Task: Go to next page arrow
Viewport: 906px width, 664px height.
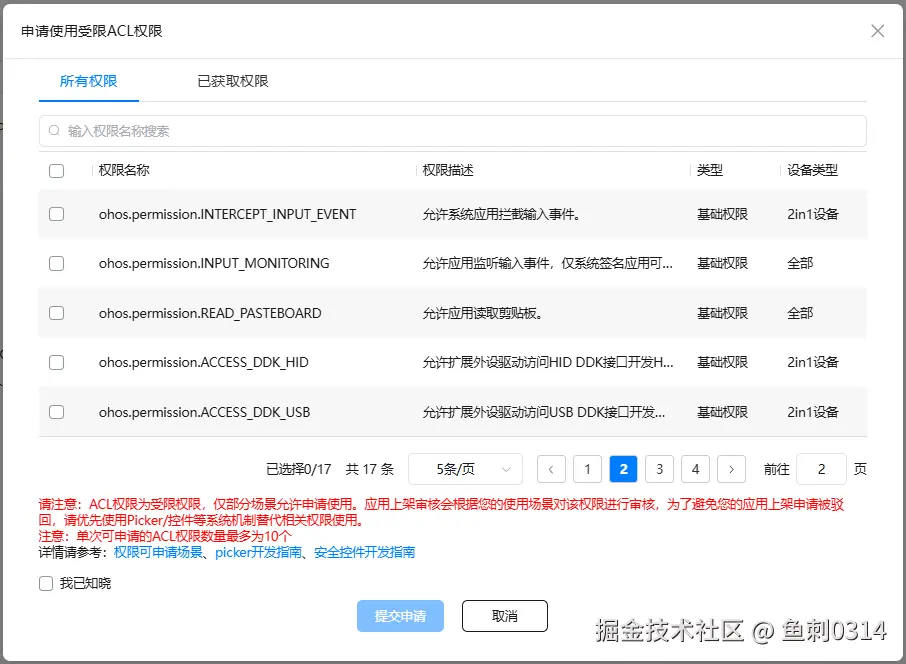Action: pyautogui.click(x=731, y=469)
